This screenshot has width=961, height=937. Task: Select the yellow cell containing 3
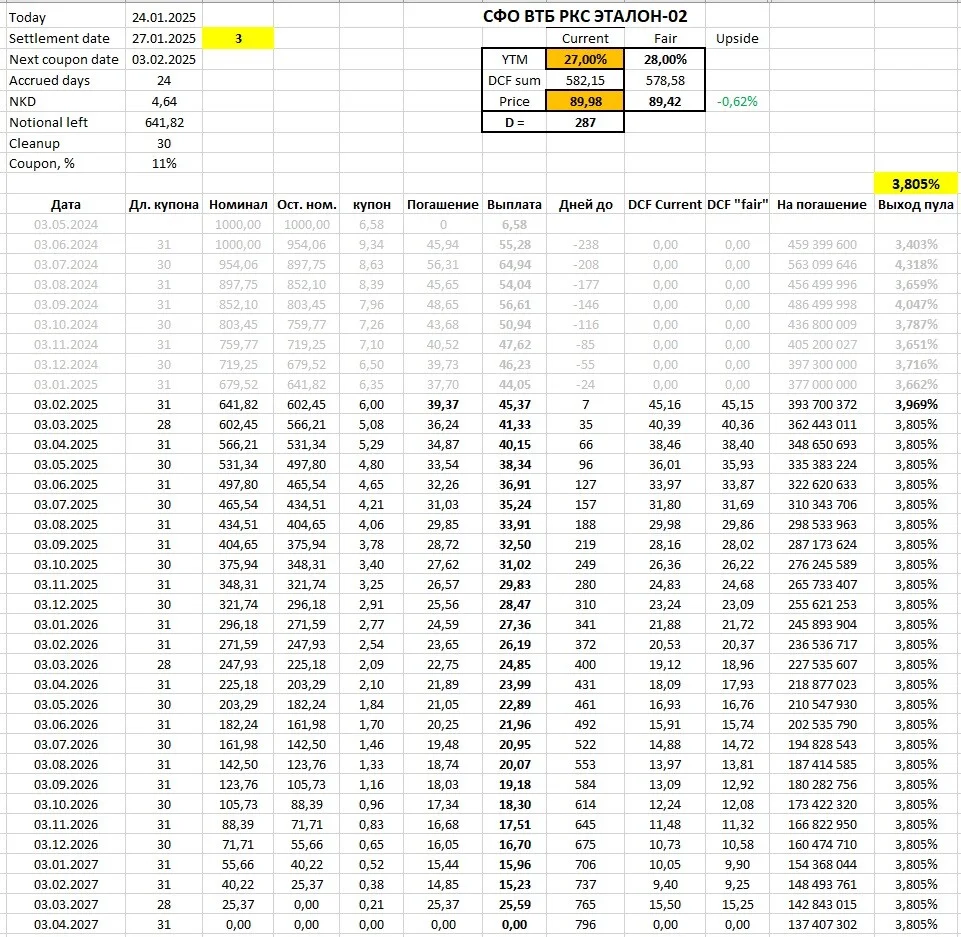point(238,39)
